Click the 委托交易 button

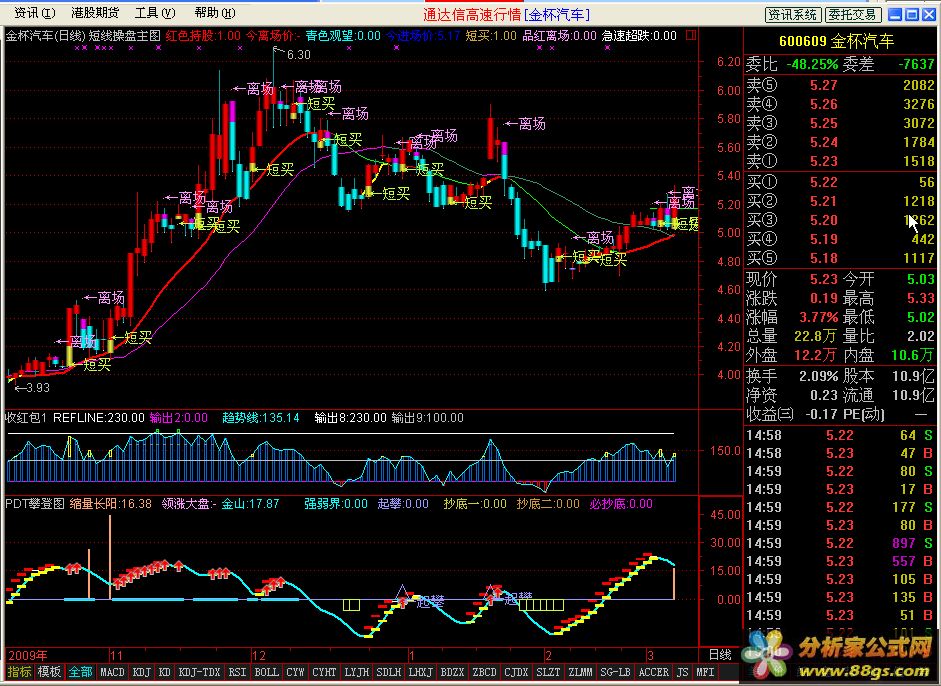[853, 14]
